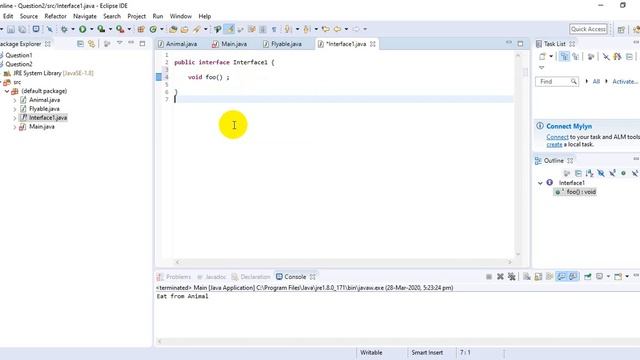Click Remove Launch icon in Console

coord(500,277)
